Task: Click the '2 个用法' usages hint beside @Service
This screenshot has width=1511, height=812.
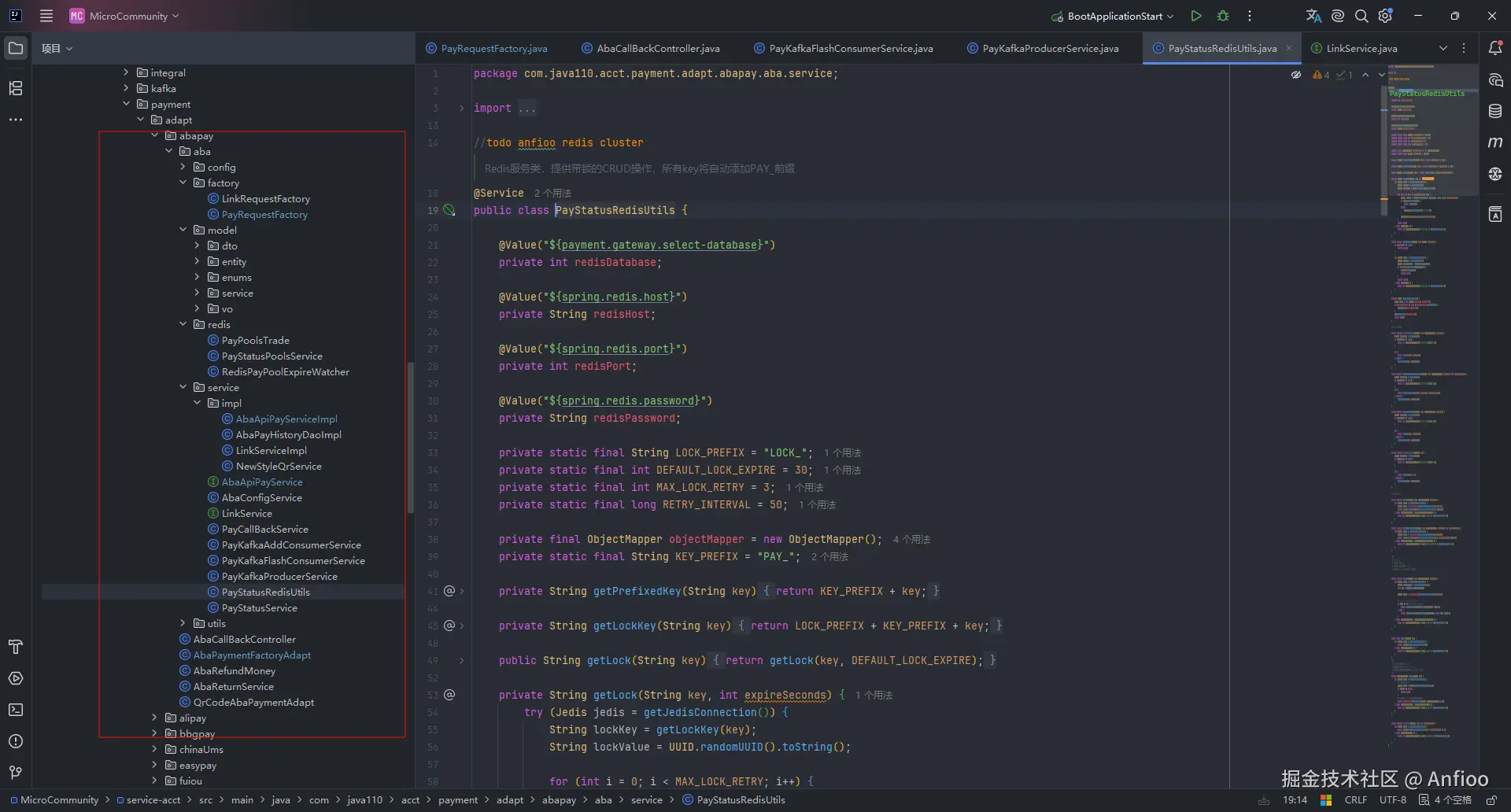Action: pyautogui.click(x=552, y=193)
